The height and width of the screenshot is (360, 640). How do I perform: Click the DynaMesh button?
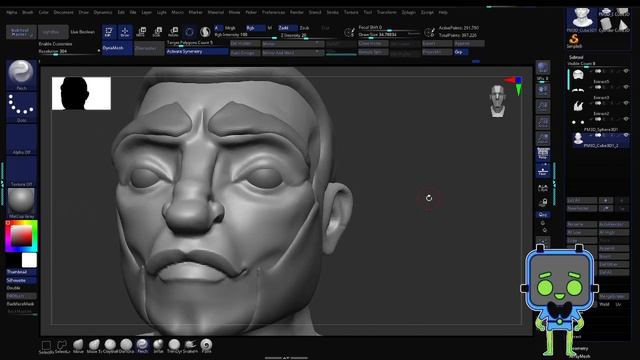point(117,48)
